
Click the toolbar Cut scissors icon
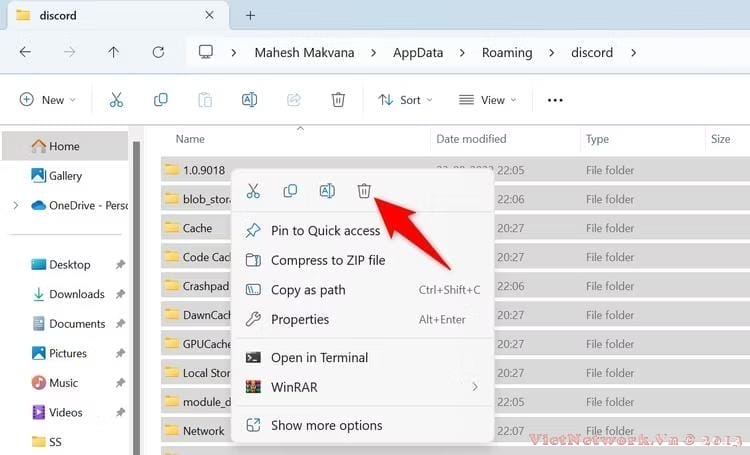(116, 100)
